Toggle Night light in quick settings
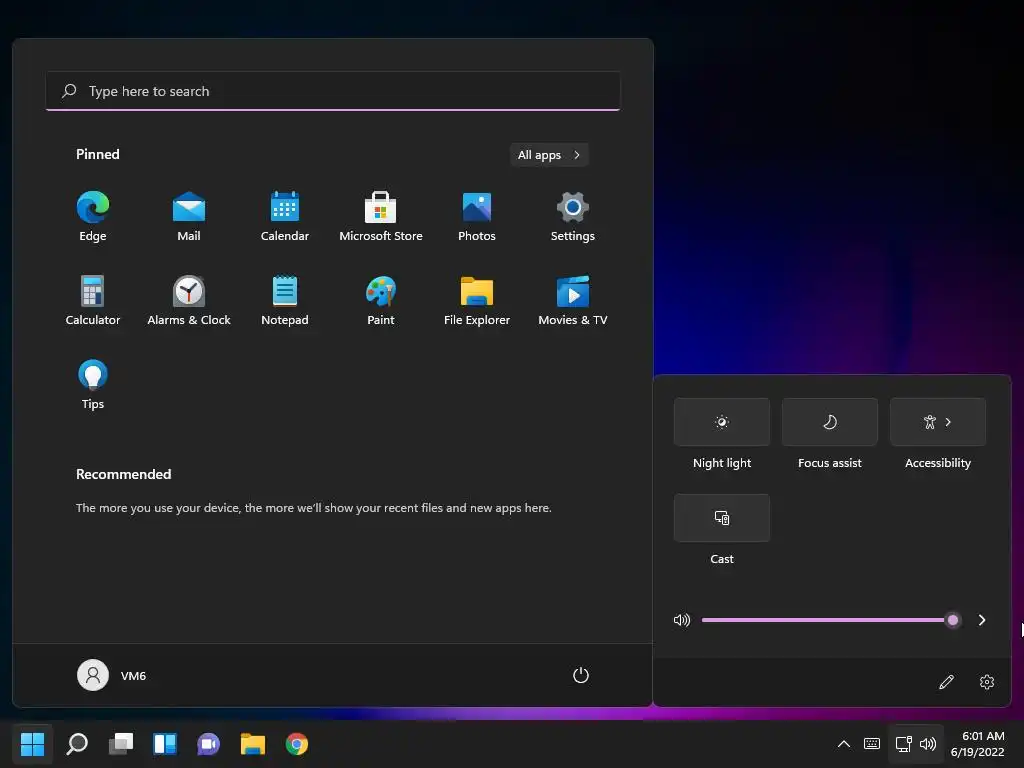Viewport: 1024px width, 768px height. [x=722, y=422]
